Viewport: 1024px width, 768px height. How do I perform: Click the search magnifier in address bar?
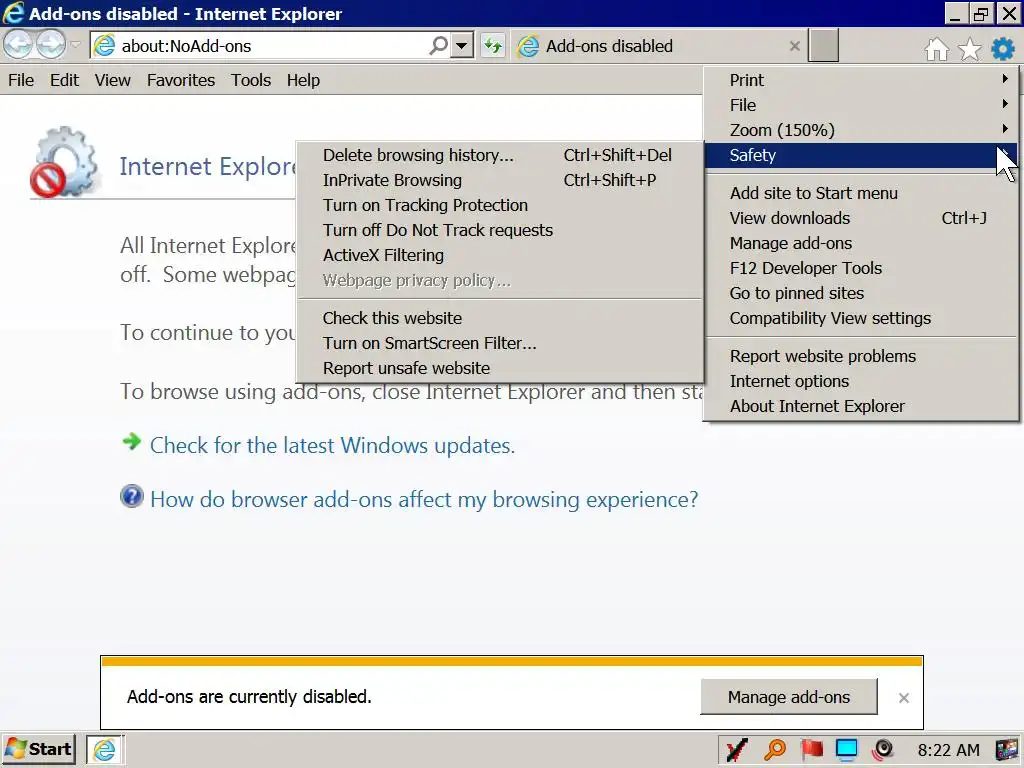click(439, 46)
